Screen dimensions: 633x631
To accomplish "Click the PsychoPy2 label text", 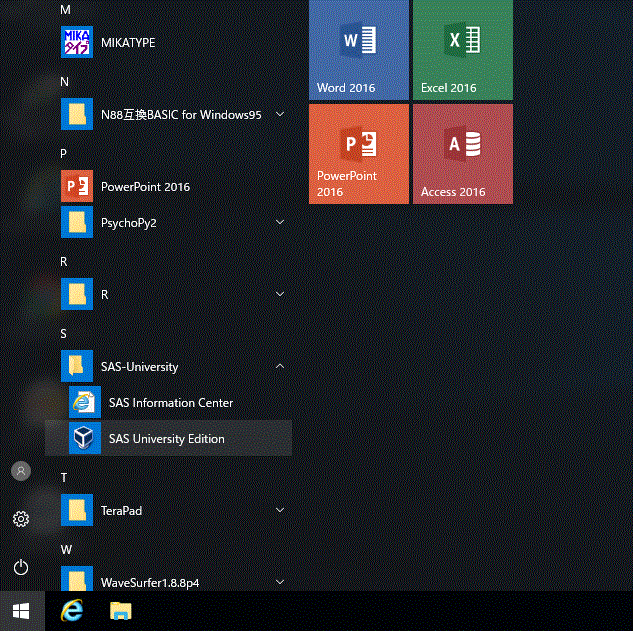I will 128,223.
